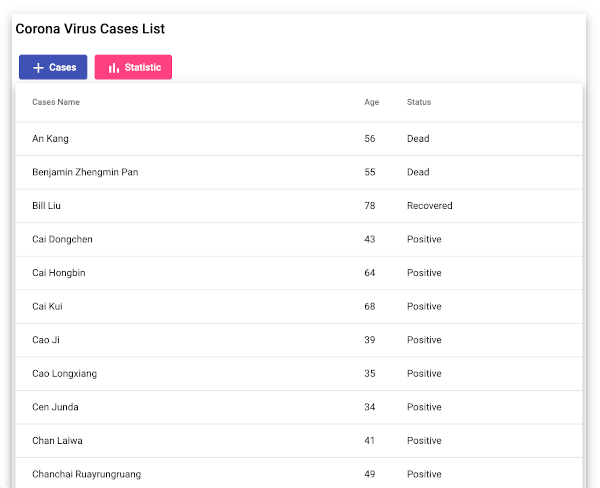Open the Cai Kui case details

pos(299,307)
